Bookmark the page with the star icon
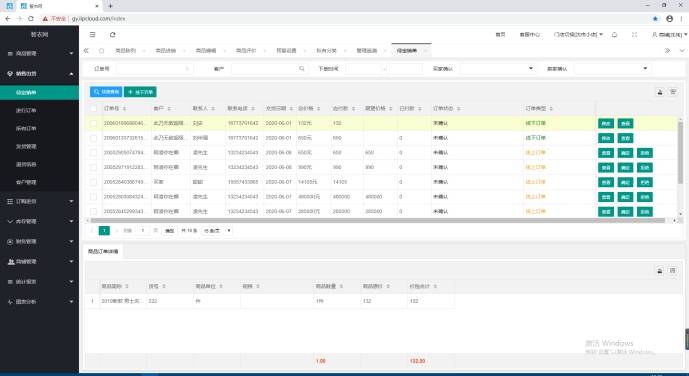This screenshot has width=689, height=376. [655, 18]
